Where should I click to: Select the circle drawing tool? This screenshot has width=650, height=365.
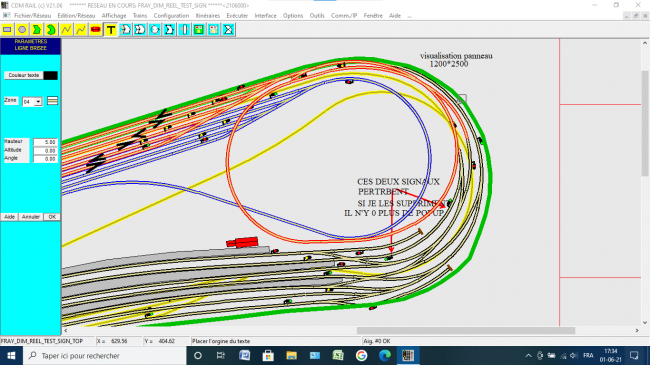(x=22, y=29)
